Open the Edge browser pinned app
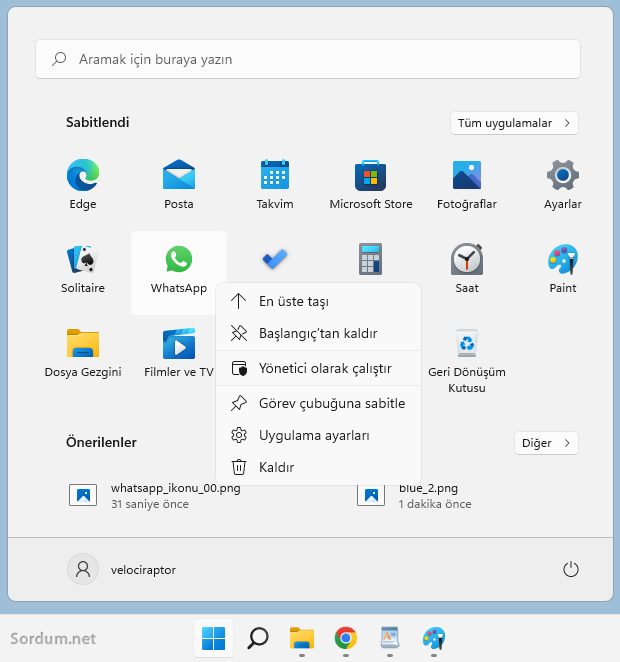The image size is (620, 662). pyautogui.click(x=83, y=184)
